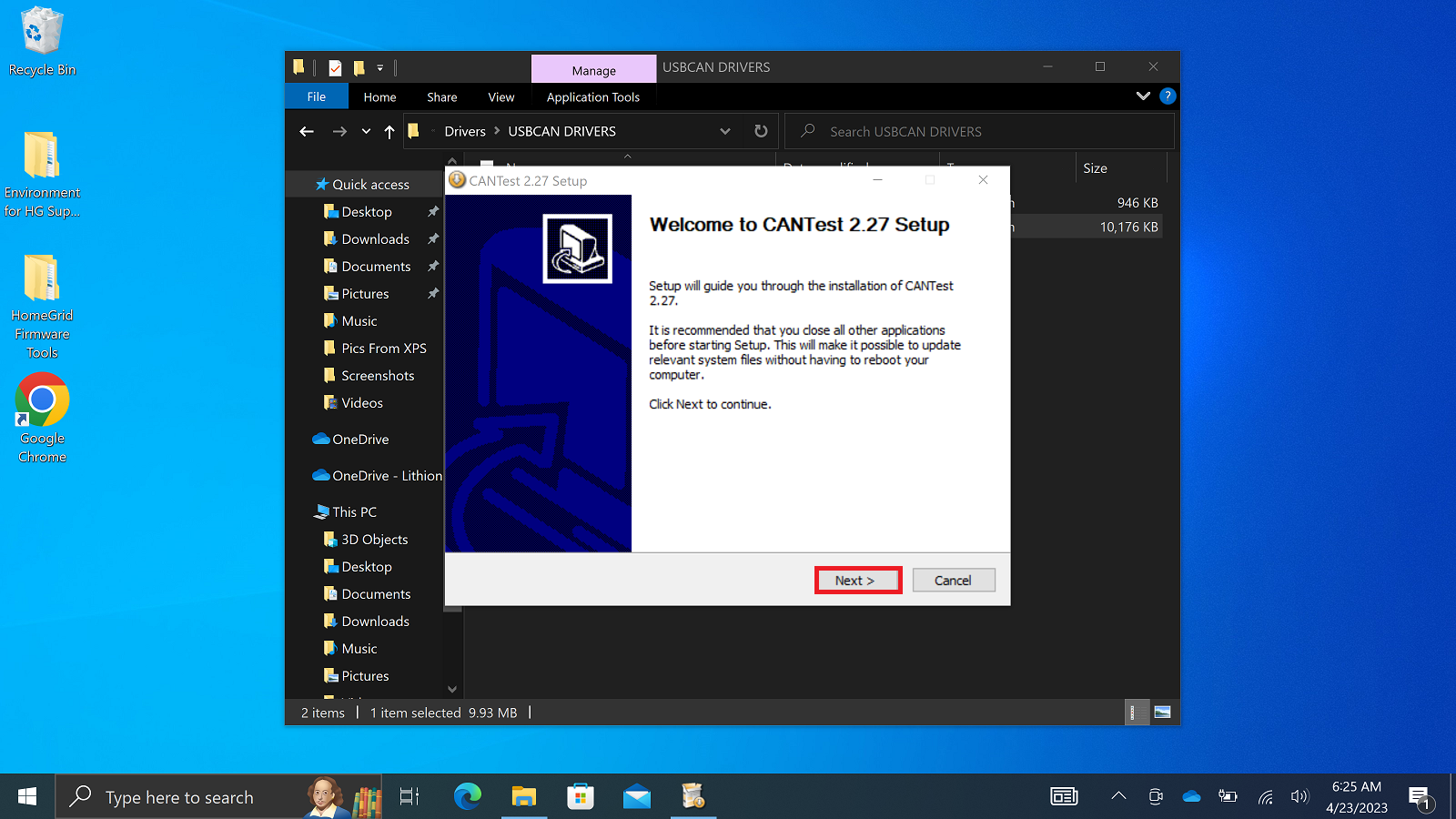Open the View ribbon tab
Screen dimensions: 1456x819
(501, 96)
